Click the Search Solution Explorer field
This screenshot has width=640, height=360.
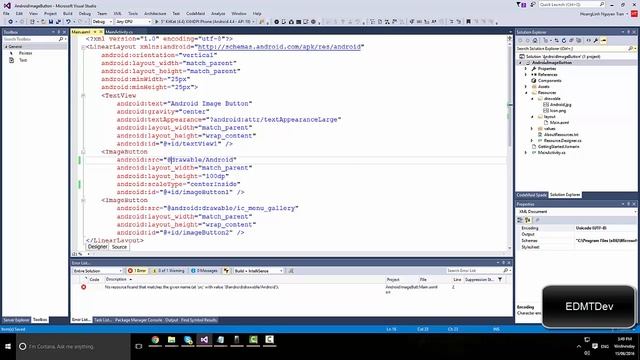pyautogui.click(x=575, y=49)
